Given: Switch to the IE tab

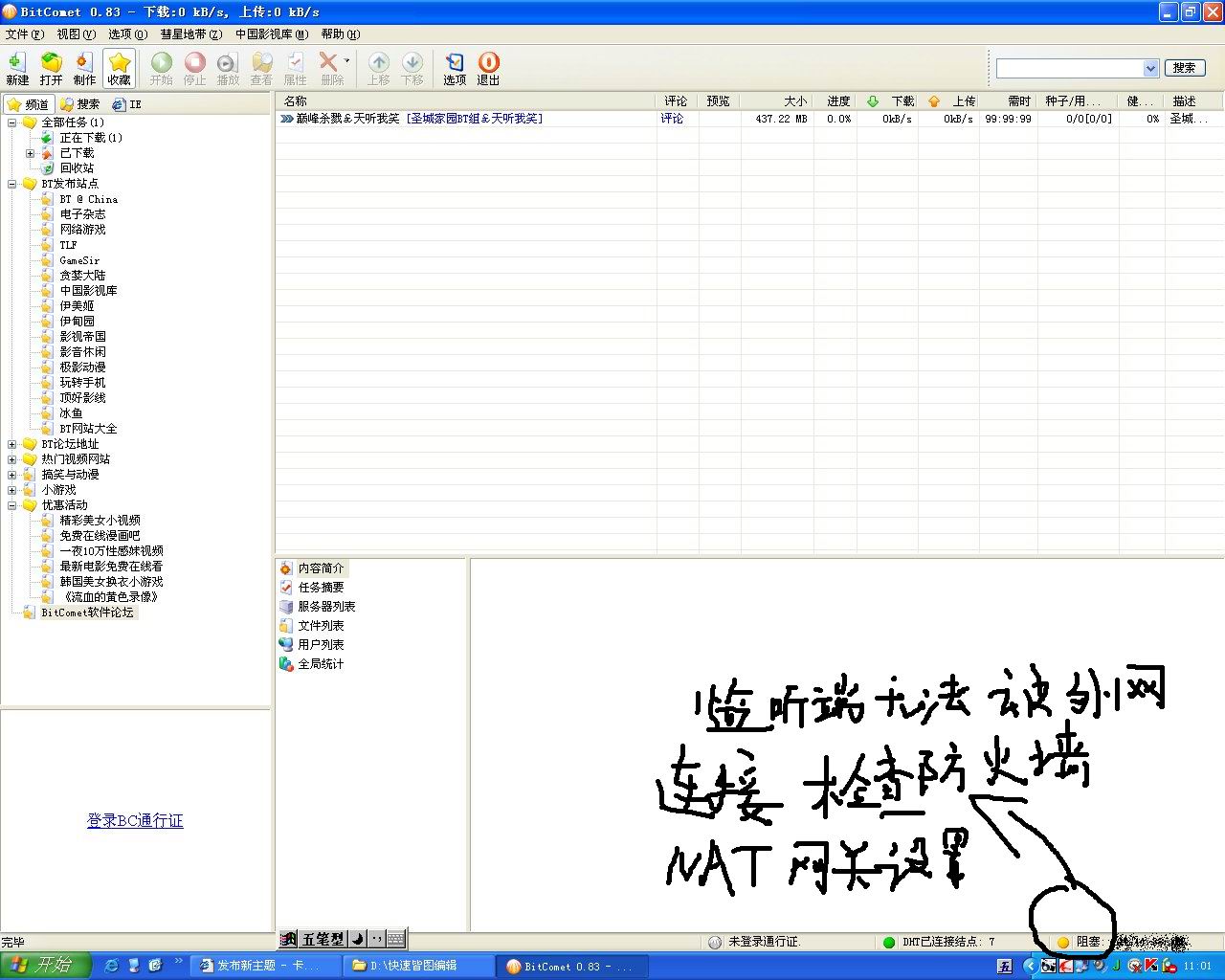Looking at the screenshot, I should coord(126,104).
